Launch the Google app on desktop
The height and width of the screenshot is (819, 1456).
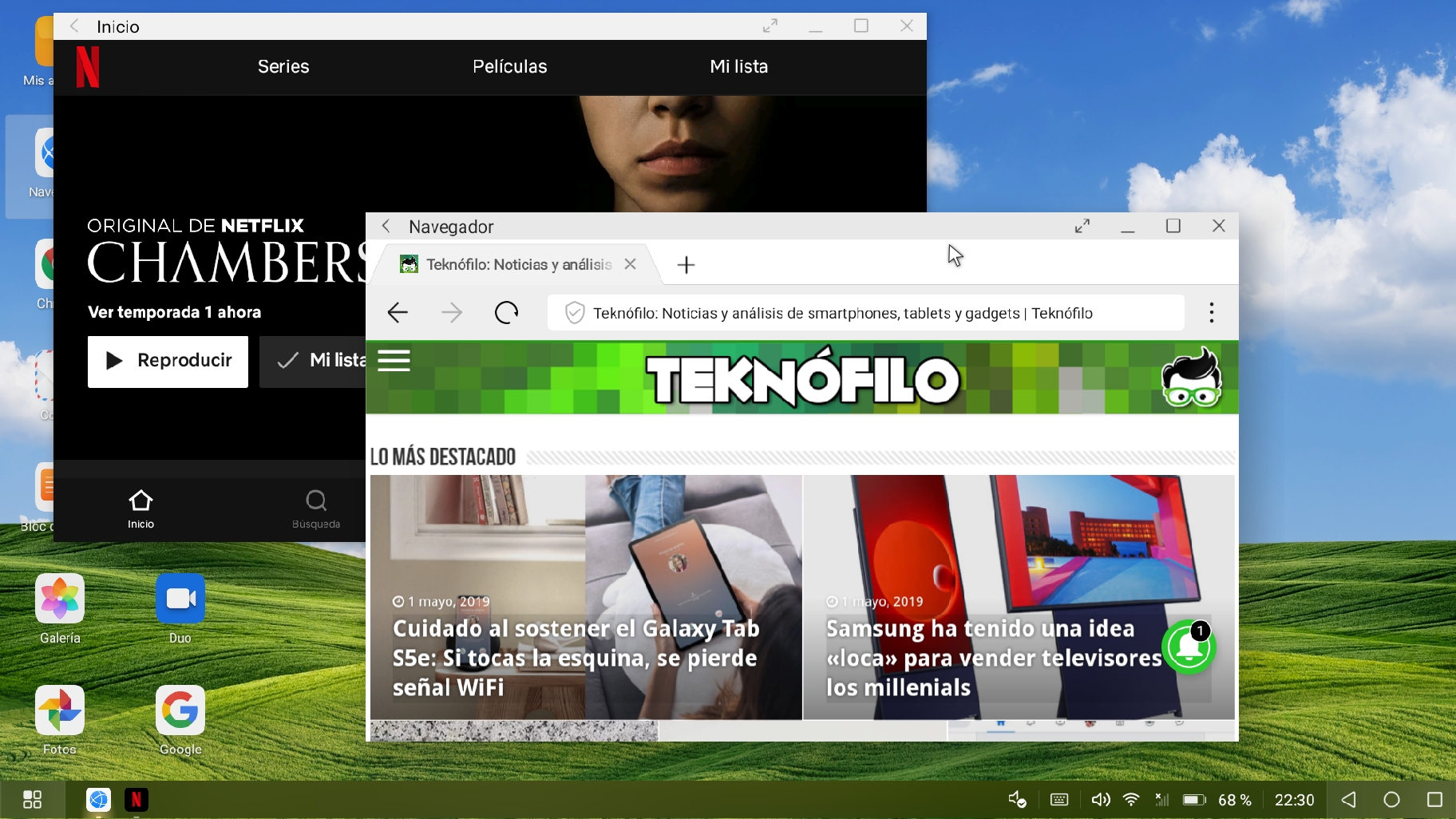(x=180, y=721)
